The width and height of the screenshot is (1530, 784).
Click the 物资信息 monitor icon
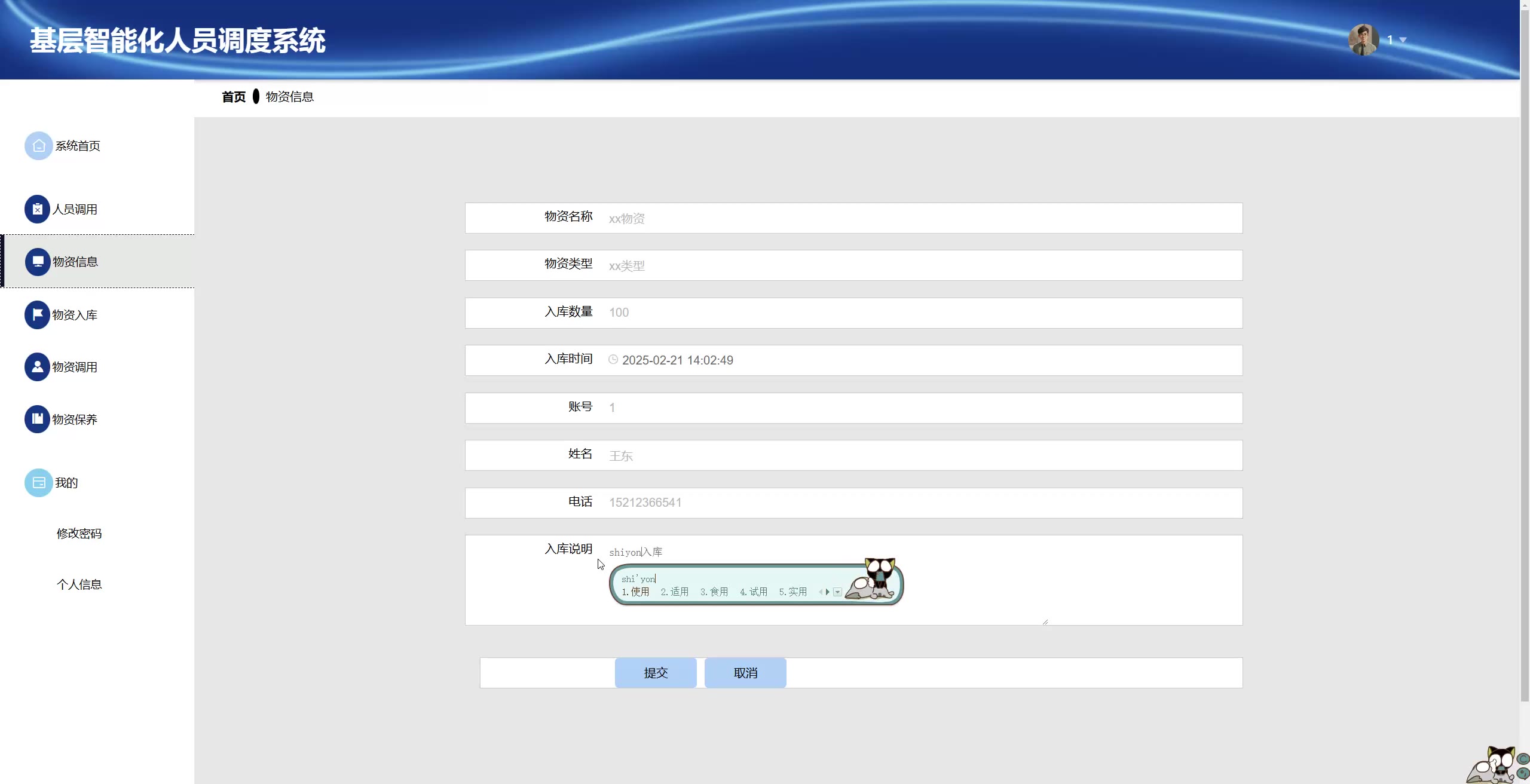coord(38,262)
